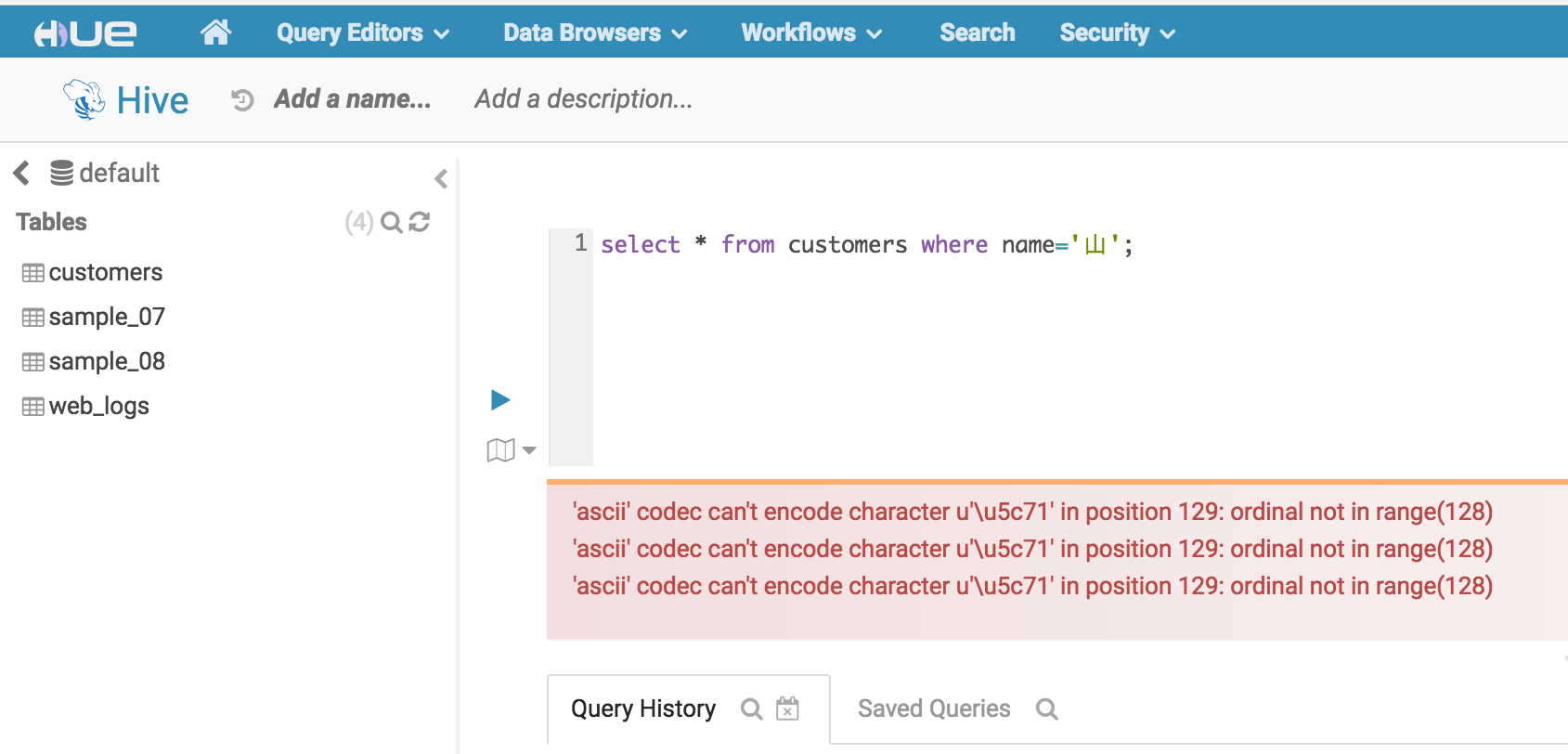The height and width of the screenshot is (754, 1568).
Task: Open the Workflows menu
Action: 811,32
